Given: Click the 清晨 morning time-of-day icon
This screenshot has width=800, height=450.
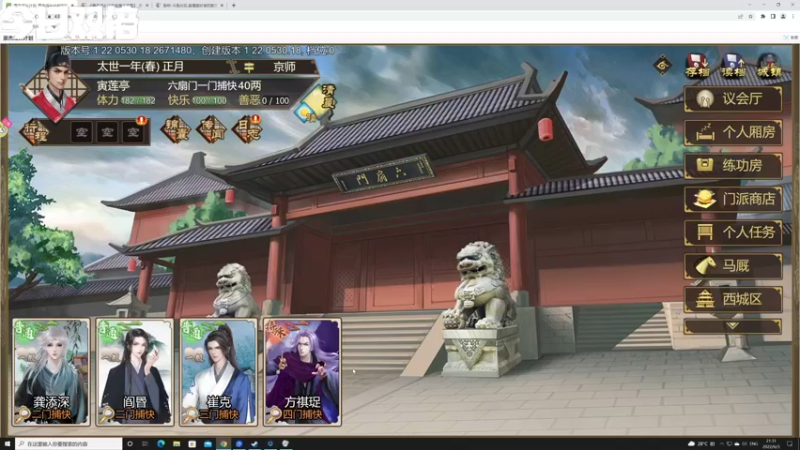Looking at the screenshot, I should (x=317, y=104).
